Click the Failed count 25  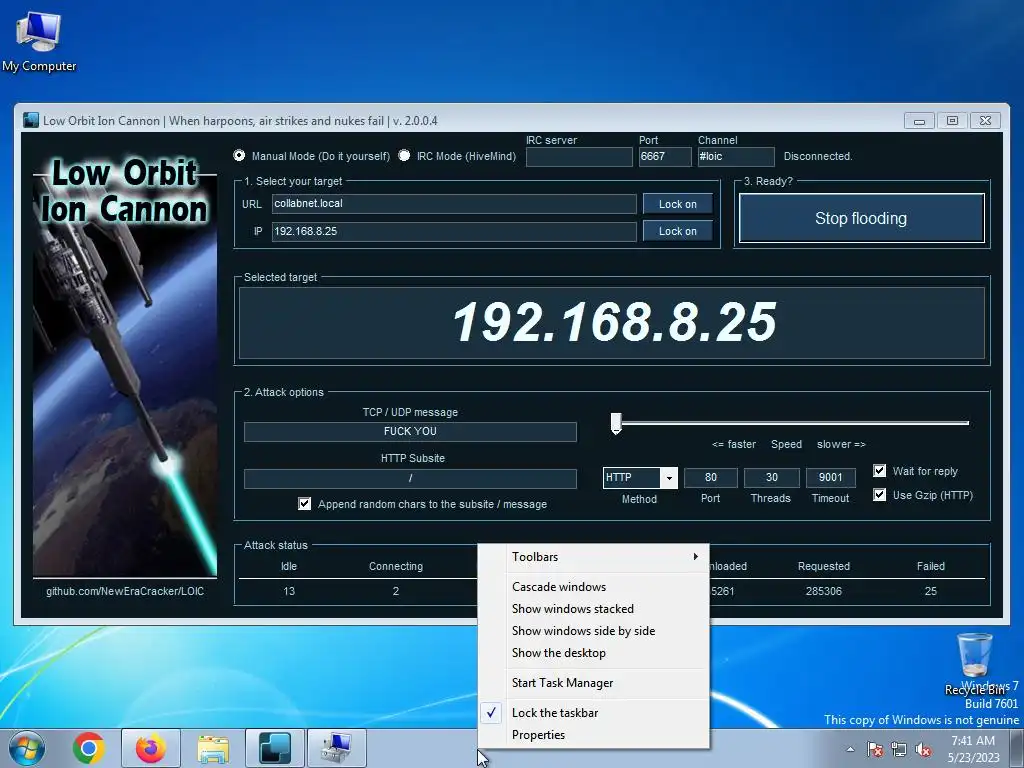(931, 591)
